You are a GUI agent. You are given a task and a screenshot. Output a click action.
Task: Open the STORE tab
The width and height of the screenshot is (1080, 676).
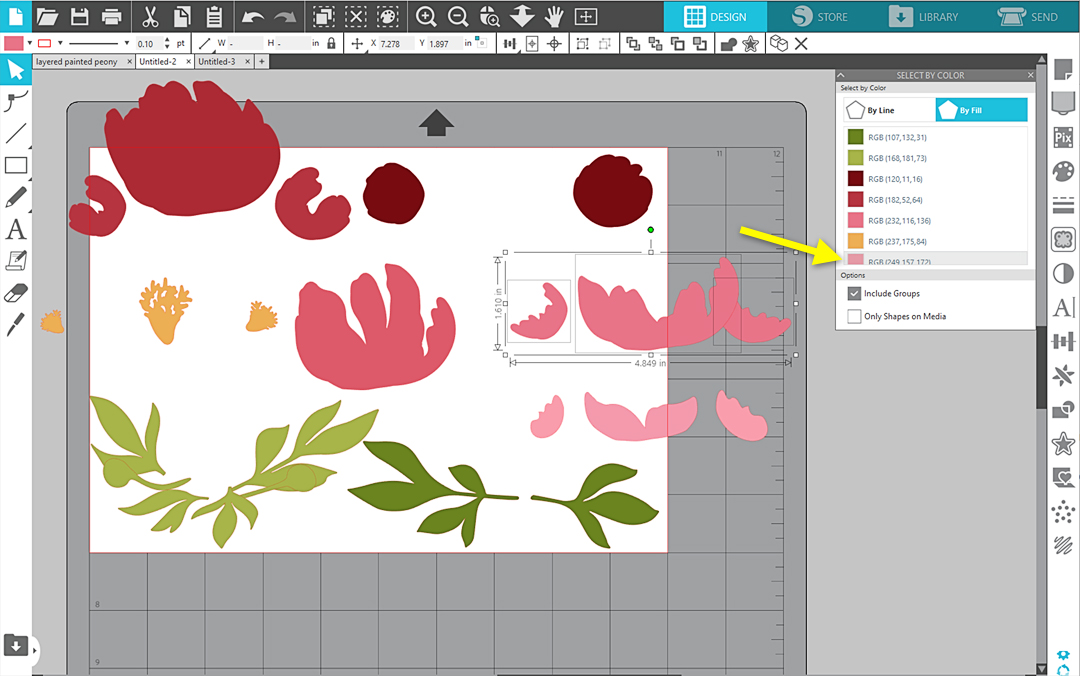tap(820, 17)
